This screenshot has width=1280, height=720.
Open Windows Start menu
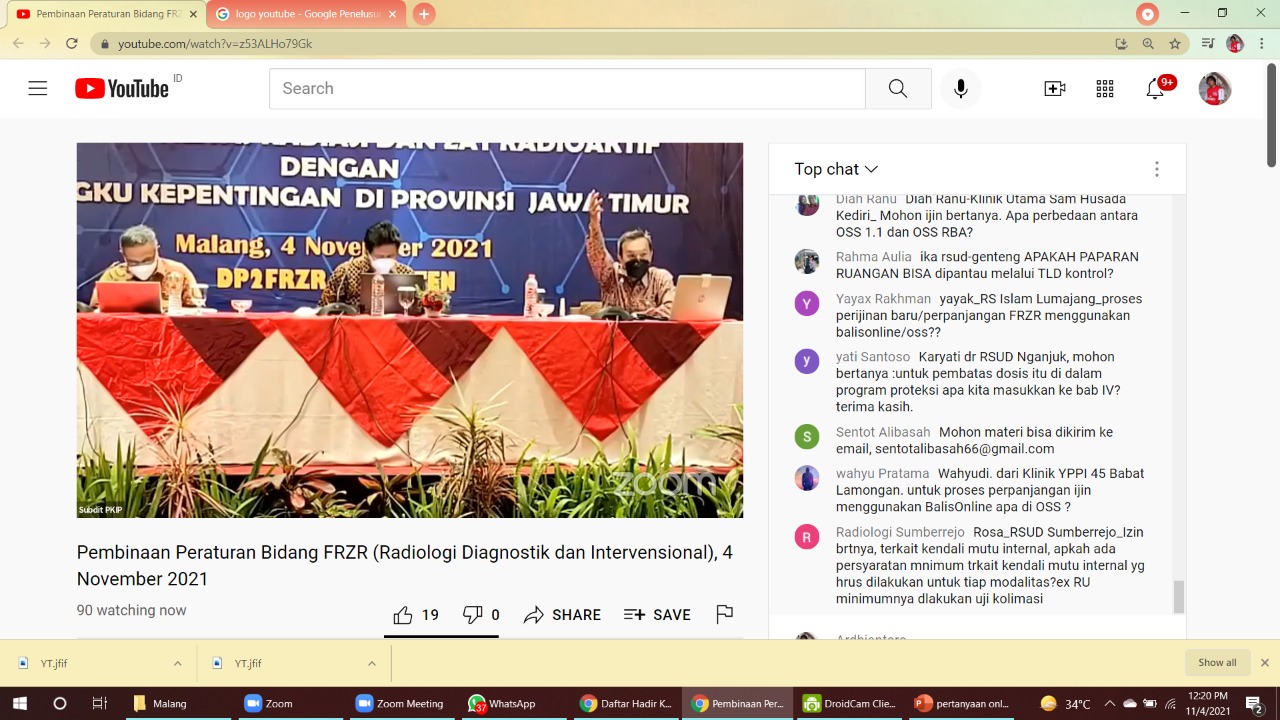pyautogui.click(x=20, y=704)
